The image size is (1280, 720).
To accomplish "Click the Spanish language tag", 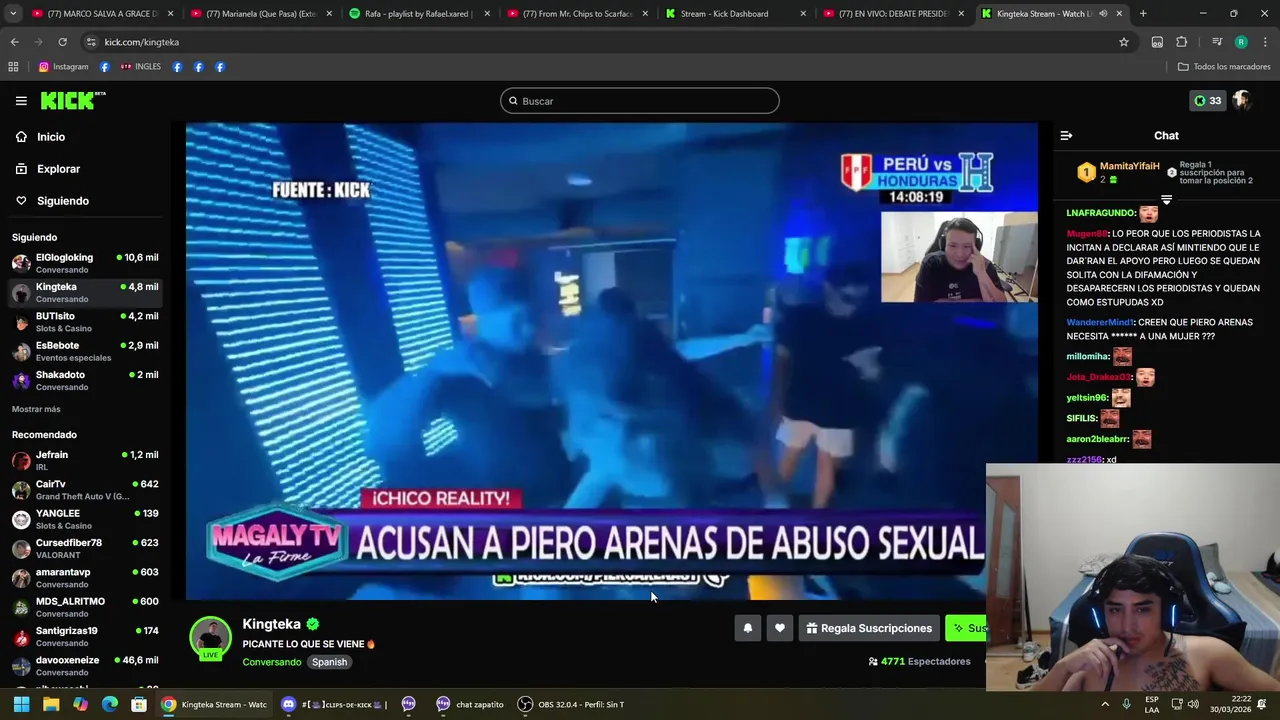I will 329,662.
